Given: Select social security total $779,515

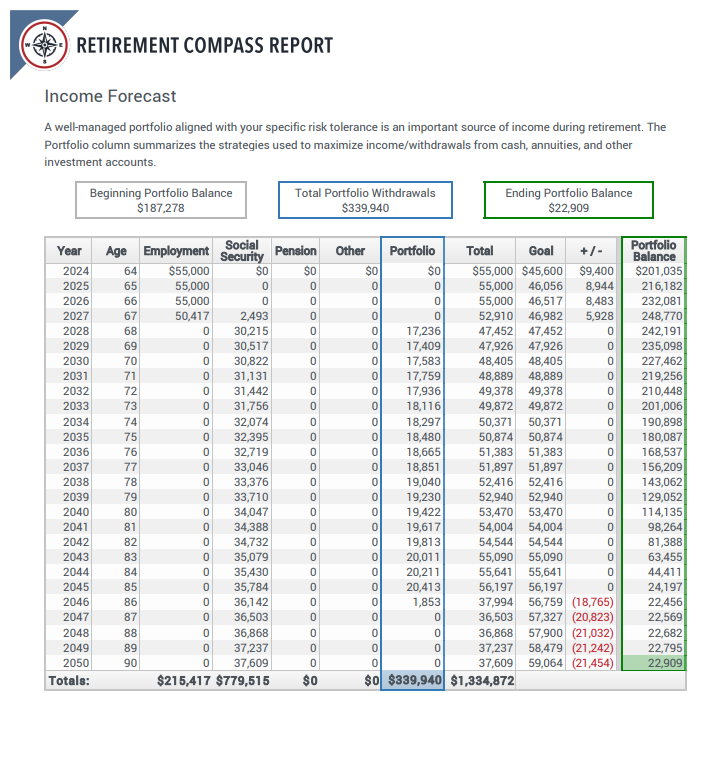Looking at the screenshot, I should 242,681.
